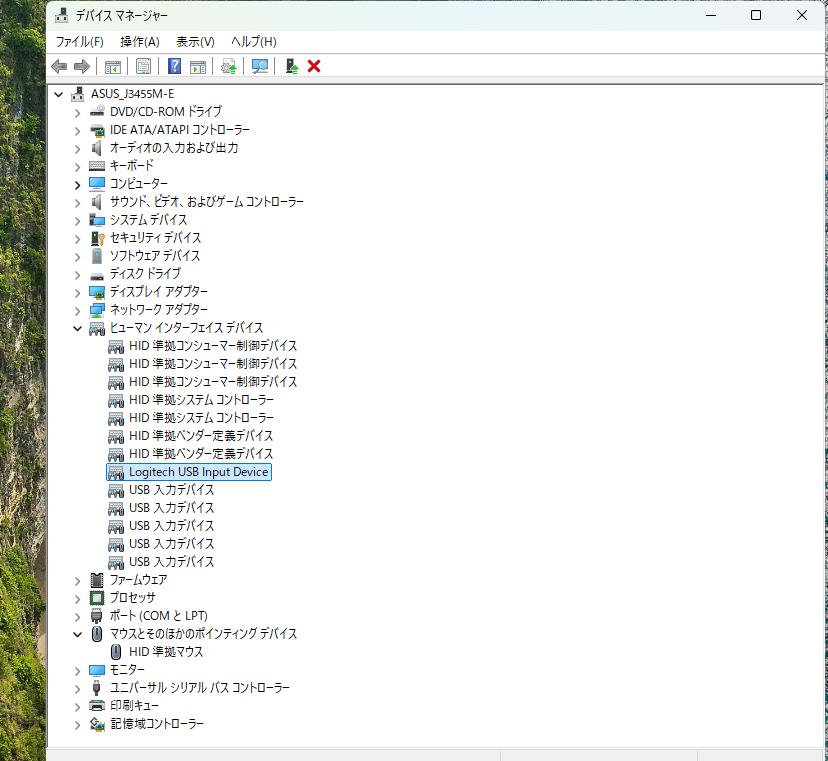Expand ユニバーサル シリアル バス コントローラー category

(x=78, y=689)
